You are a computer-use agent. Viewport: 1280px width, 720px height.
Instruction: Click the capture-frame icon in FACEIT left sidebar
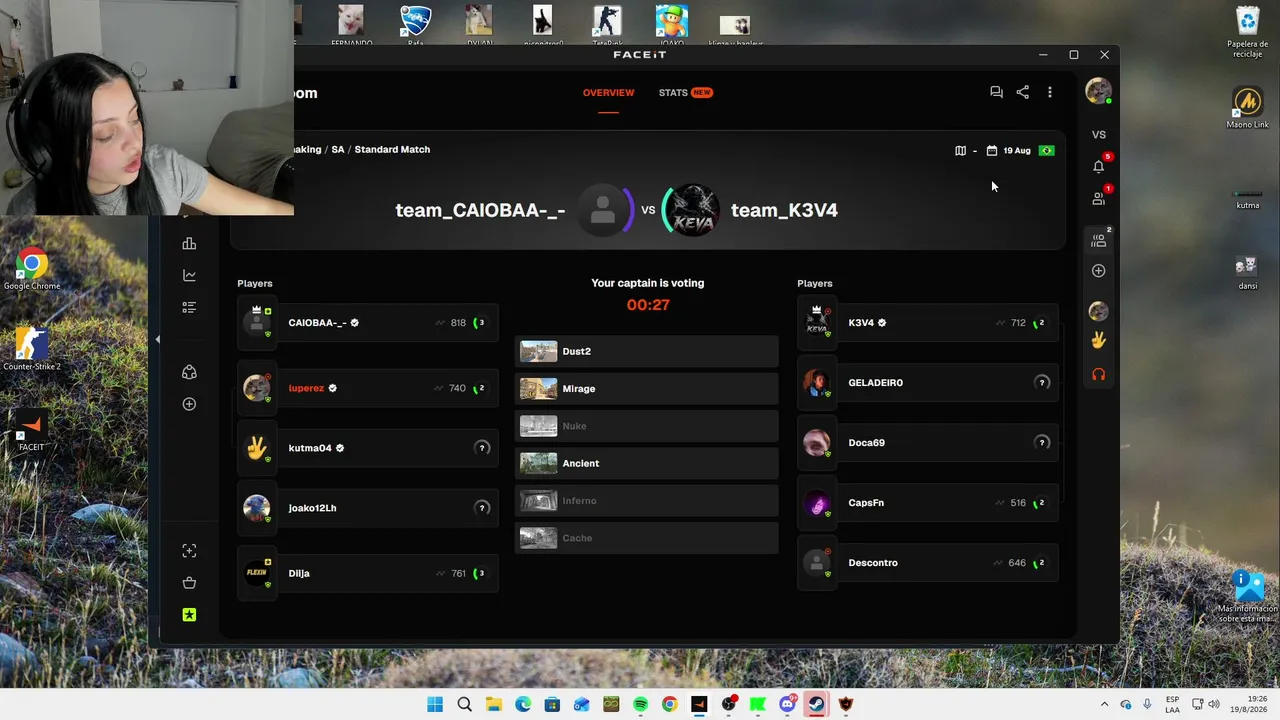189,551
